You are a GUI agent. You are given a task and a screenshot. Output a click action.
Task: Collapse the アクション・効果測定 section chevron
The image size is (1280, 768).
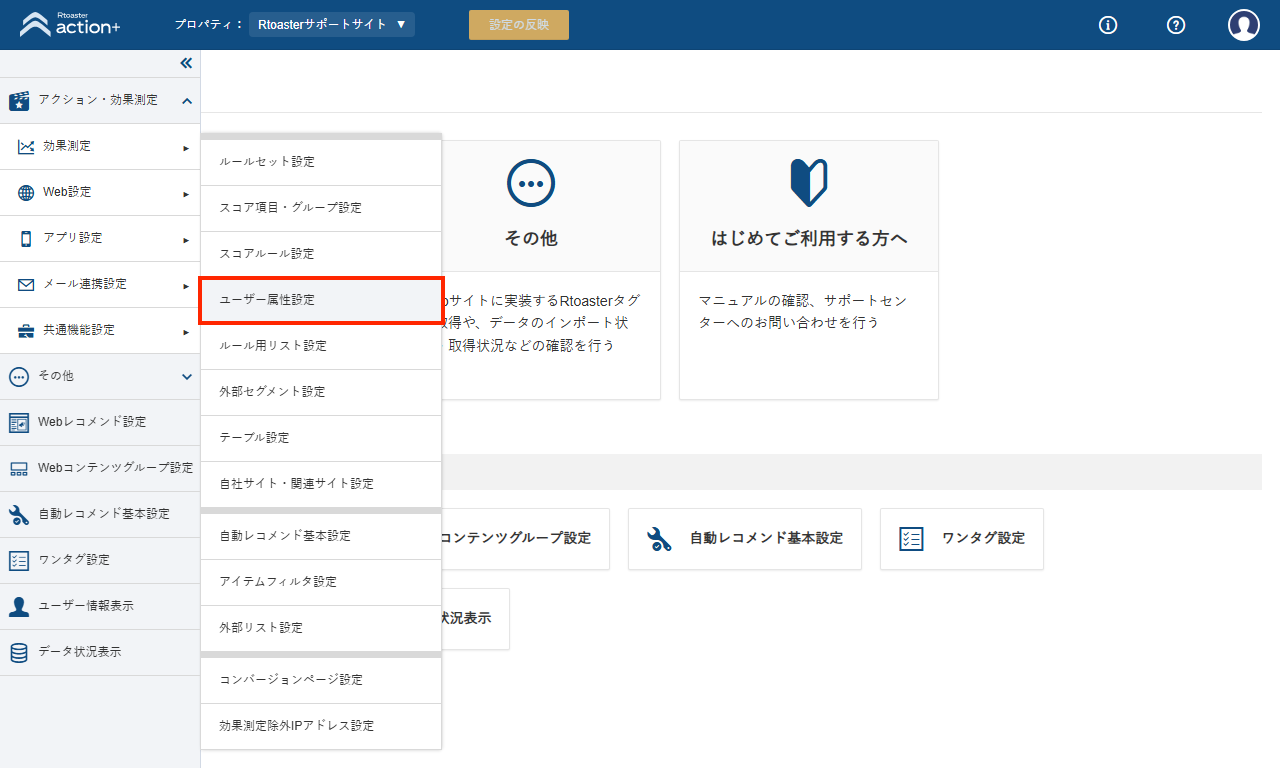coord(187,100)
